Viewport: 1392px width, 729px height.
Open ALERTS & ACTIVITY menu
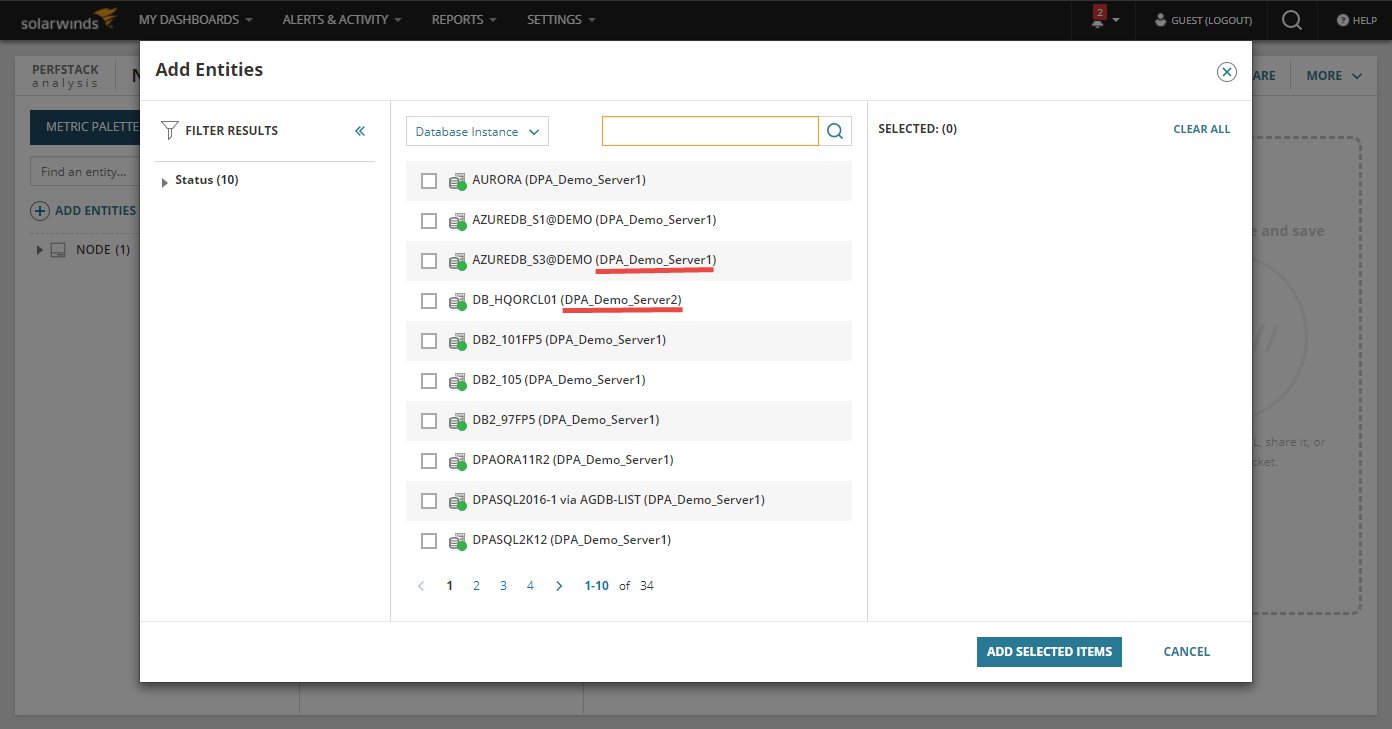tap(342, 19)
